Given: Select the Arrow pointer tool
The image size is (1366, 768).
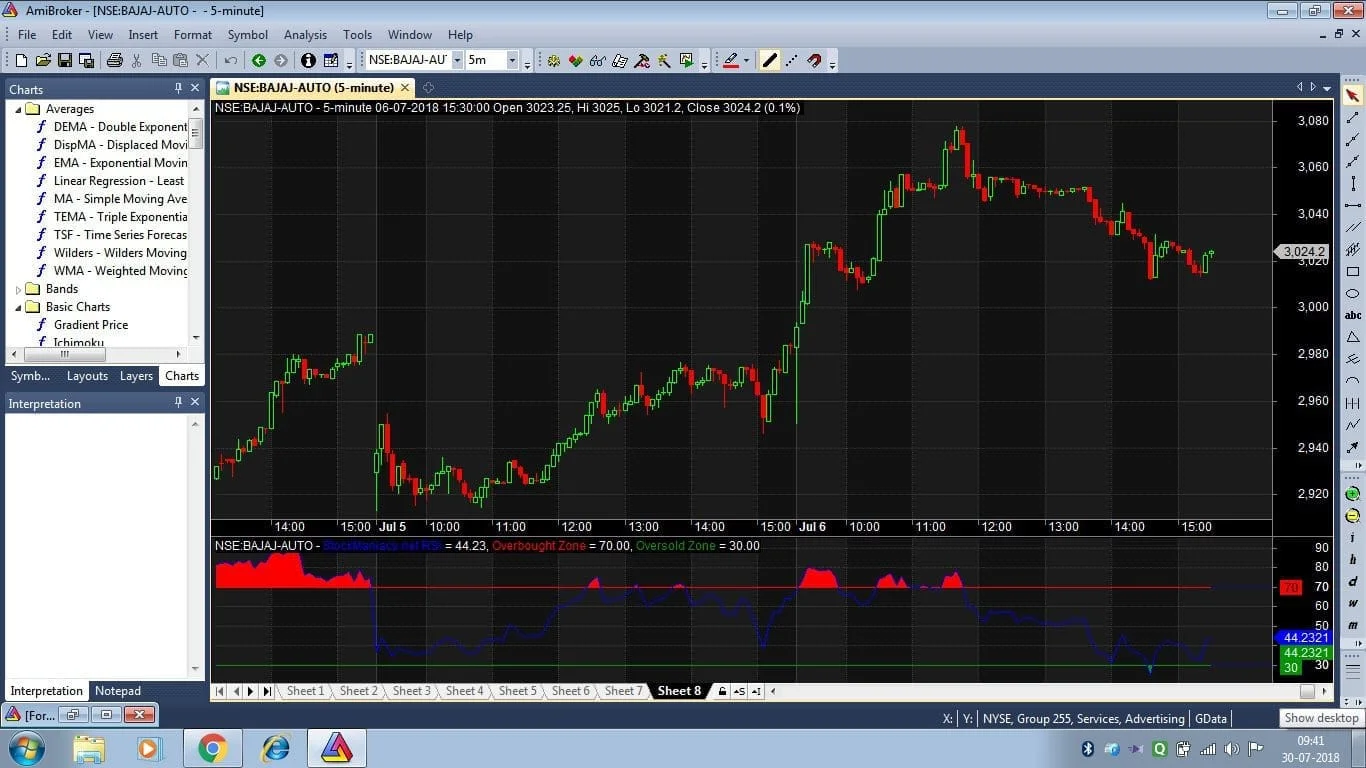Looking at the screenshot, I should [x=1353, y=96].
